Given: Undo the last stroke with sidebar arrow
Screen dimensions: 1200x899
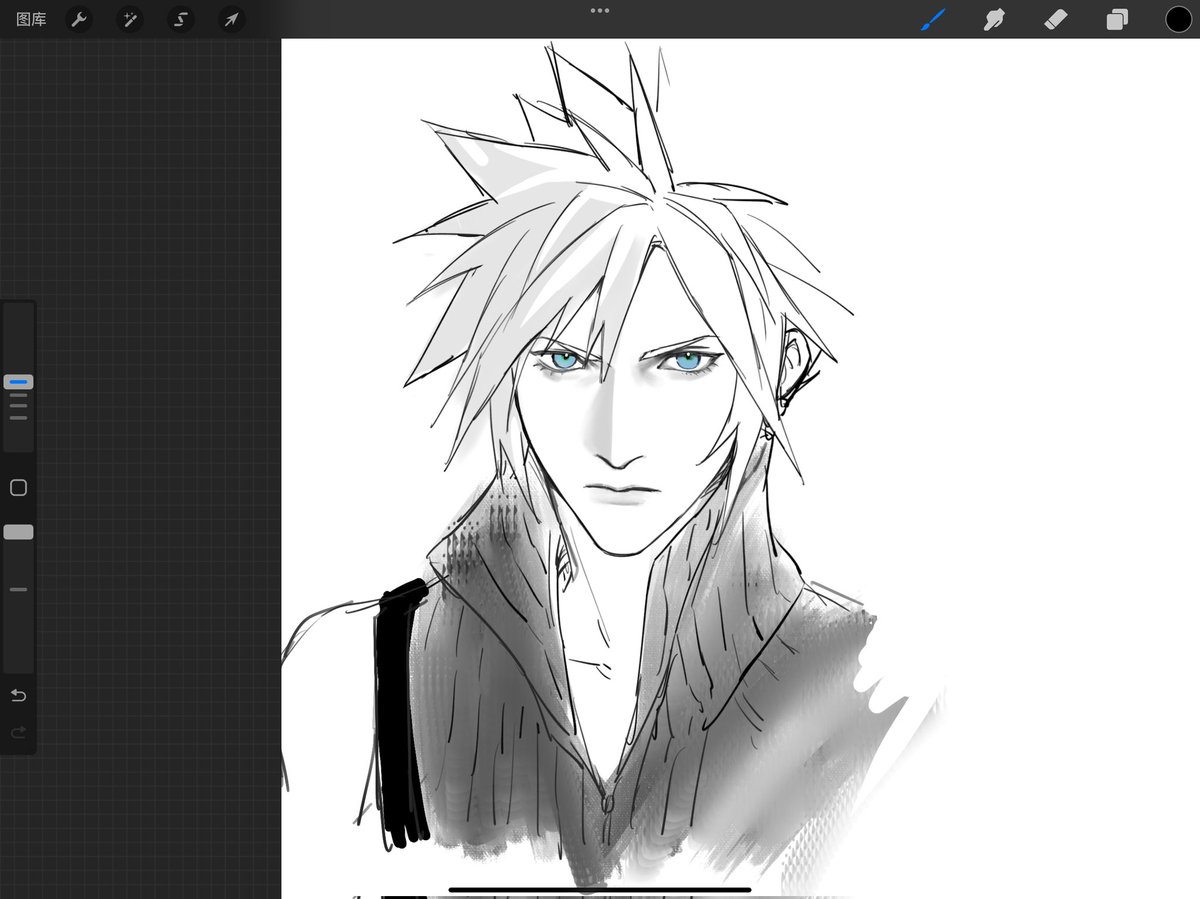Looking at the screenshot, I should (x=18, y=695).
